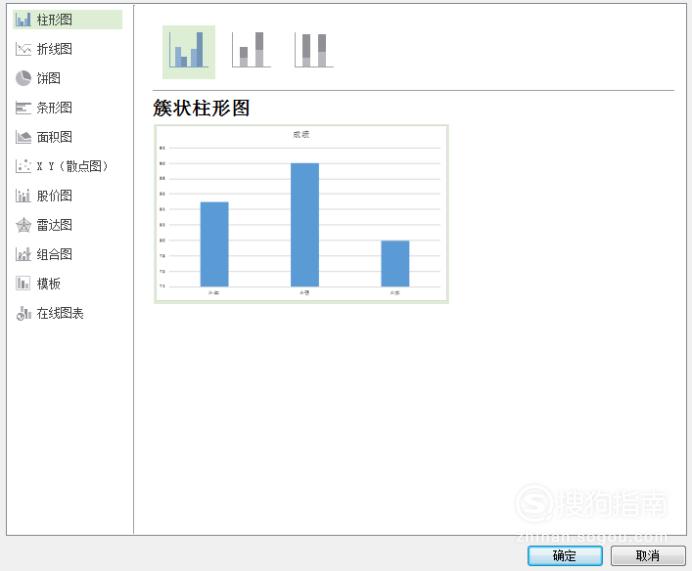692x571 pixels.
Task: Click the 雷达图 label text
Action: 54,225
